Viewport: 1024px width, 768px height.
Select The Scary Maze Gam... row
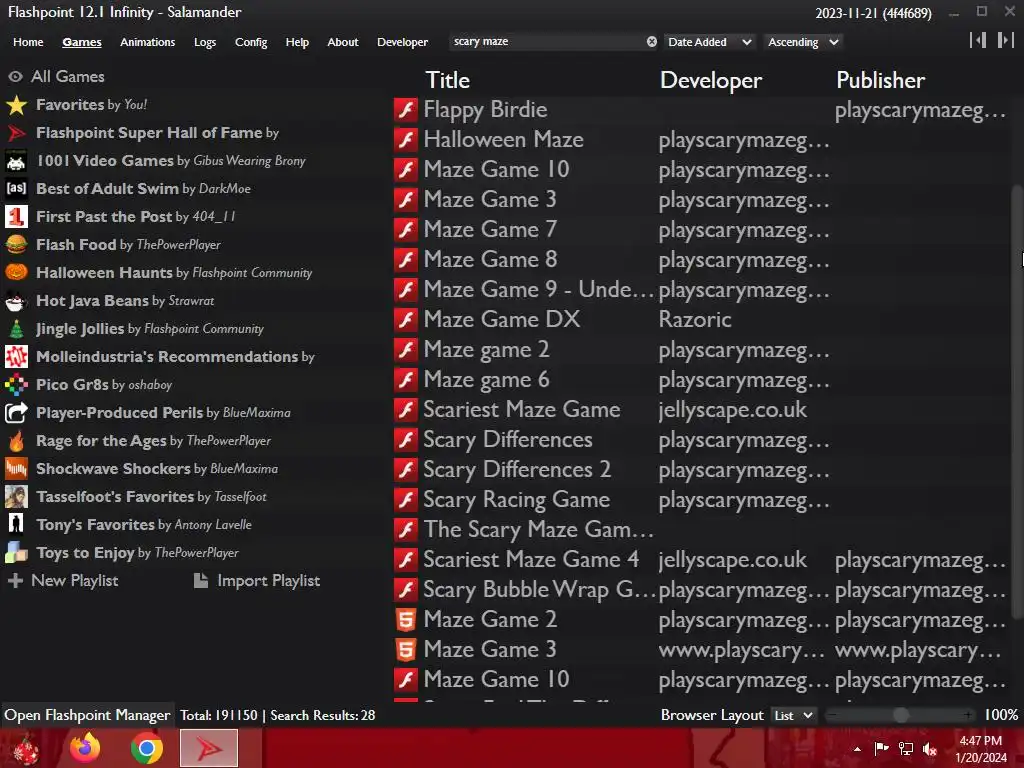pos(699,529)
